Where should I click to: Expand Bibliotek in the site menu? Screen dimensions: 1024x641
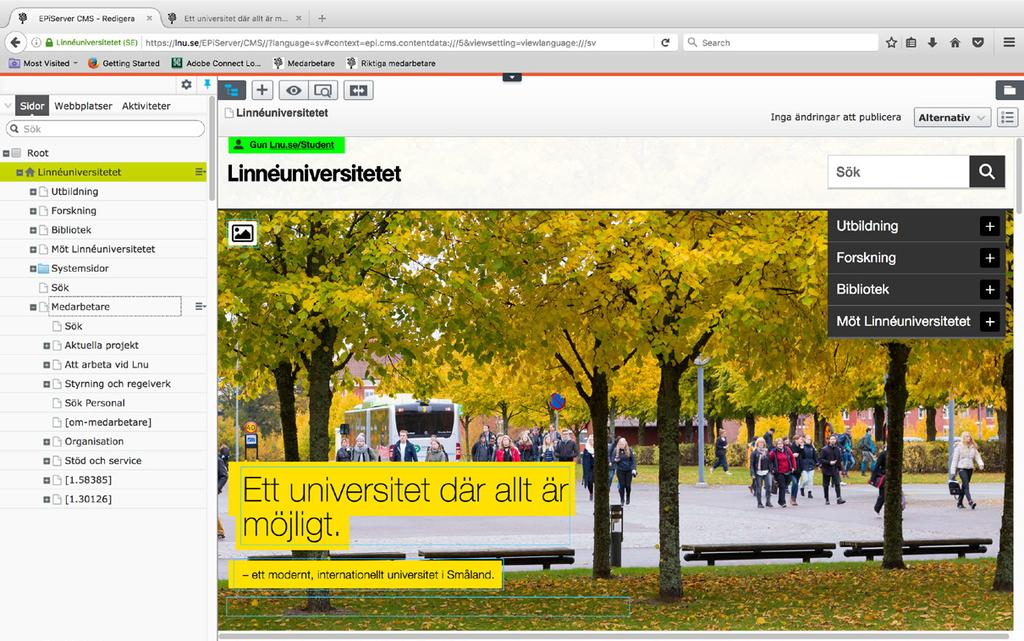click(x=990, y=289)
